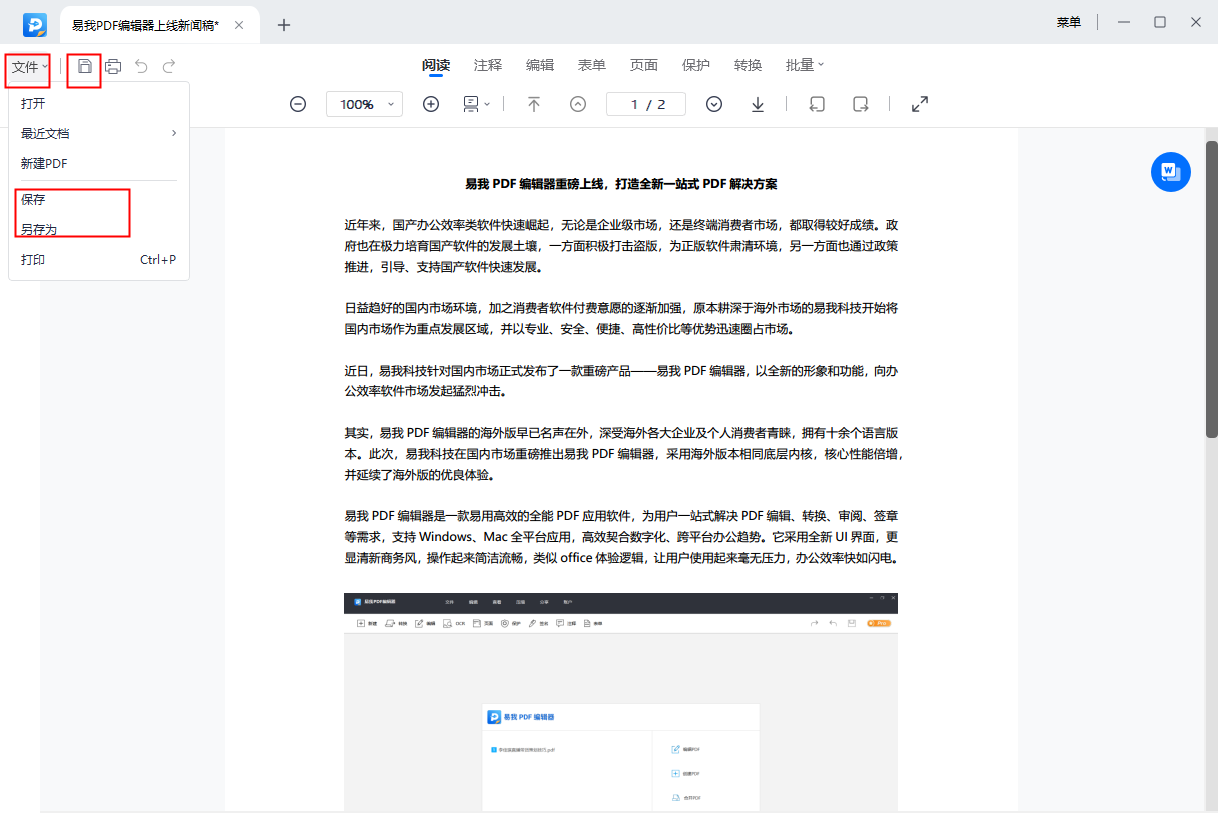1218x813 pixels.
Task: Switch to the 注释 annotation tab
Action: [x=488, y=65]
